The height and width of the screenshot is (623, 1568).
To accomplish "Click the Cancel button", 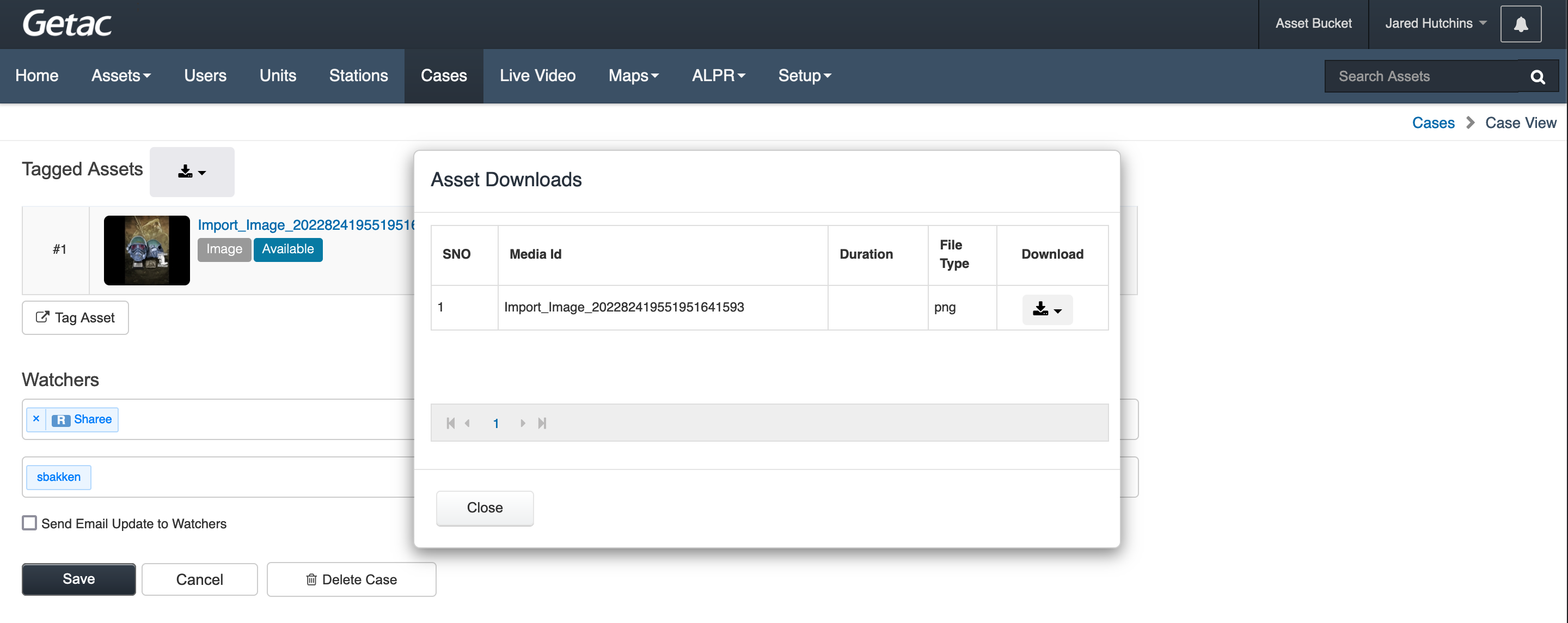I will 199,579.
